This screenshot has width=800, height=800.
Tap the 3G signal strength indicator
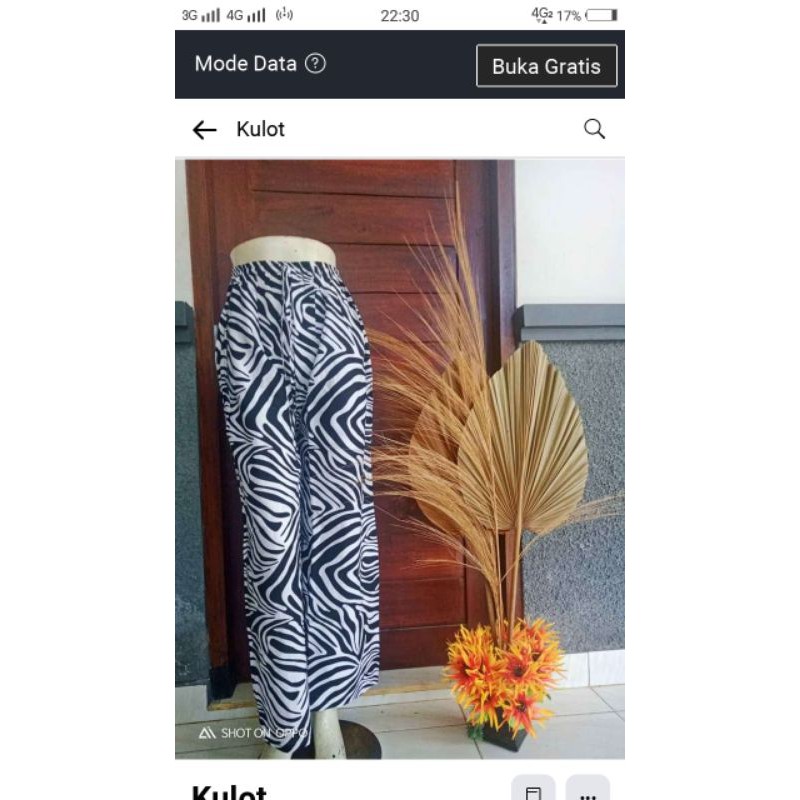201,15
